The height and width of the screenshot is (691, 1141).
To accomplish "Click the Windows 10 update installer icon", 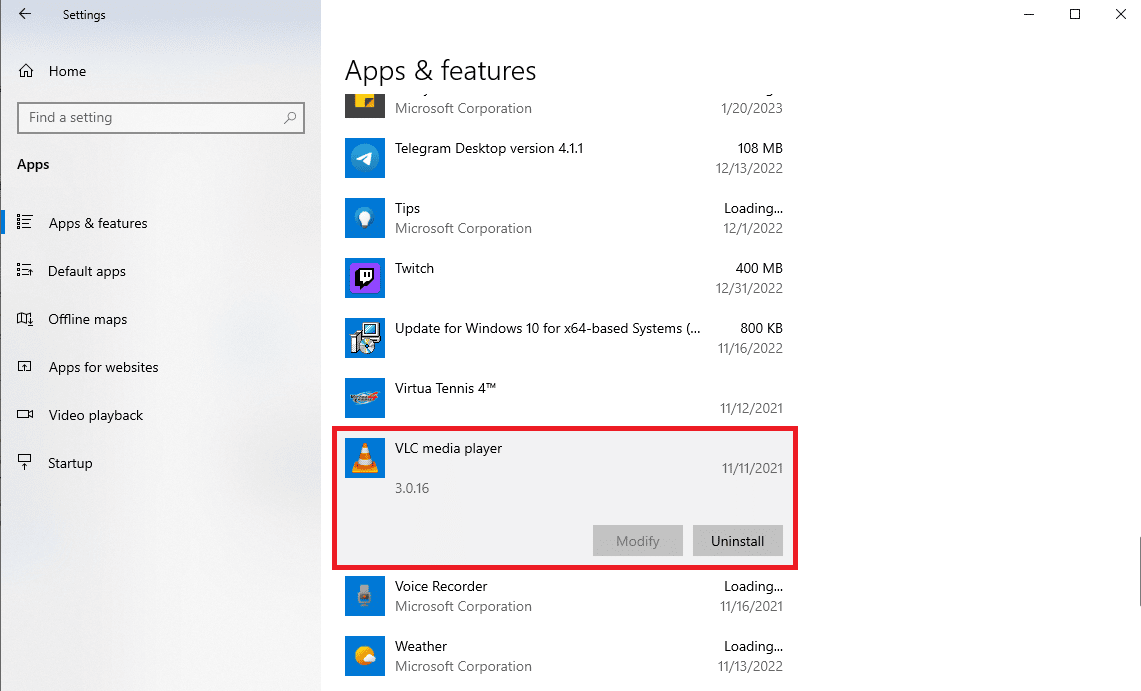I will tap(365, 337).
